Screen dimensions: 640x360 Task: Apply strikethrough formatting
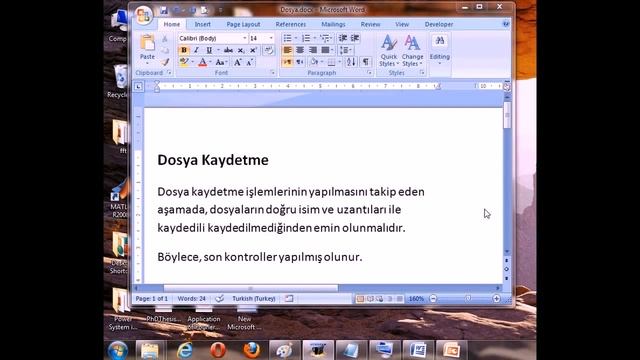coord(228,50)
